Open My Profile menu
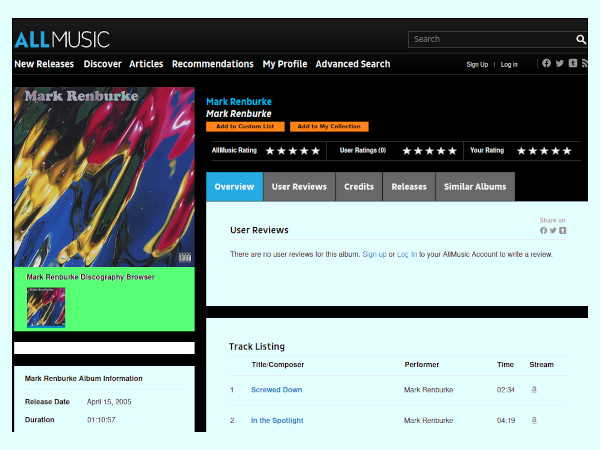Screen dimensions: 600x450 tap(285, 64)
